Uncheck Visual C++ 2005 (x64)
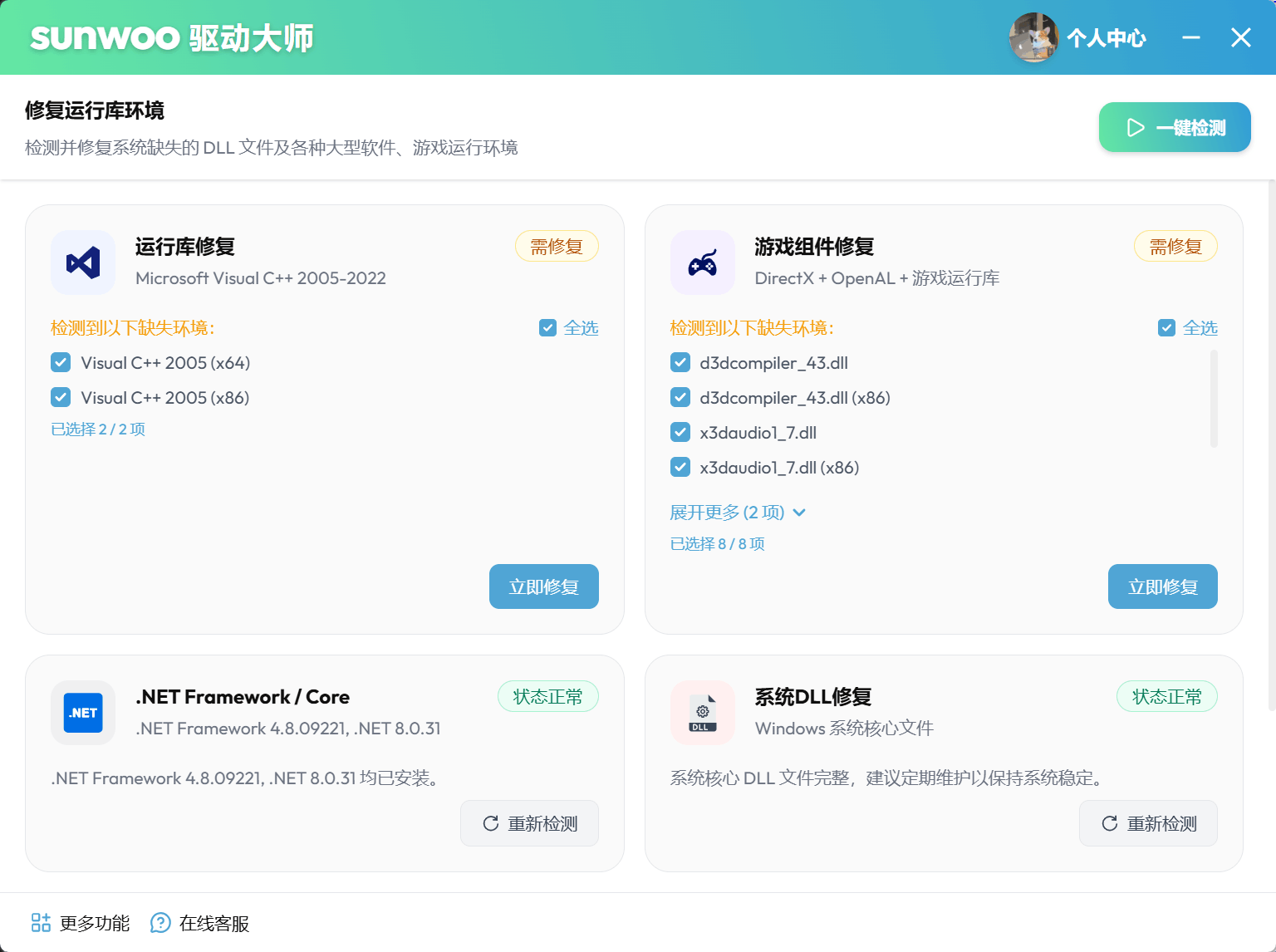 coord(61,362)
